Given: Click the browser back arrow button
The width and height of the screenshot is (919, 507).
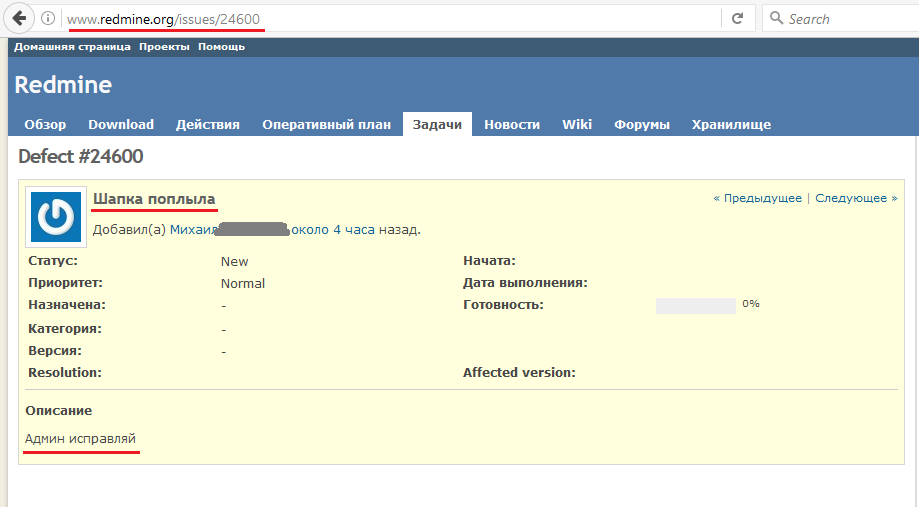Looking at the screenshot, I should (x=19, y=19).
